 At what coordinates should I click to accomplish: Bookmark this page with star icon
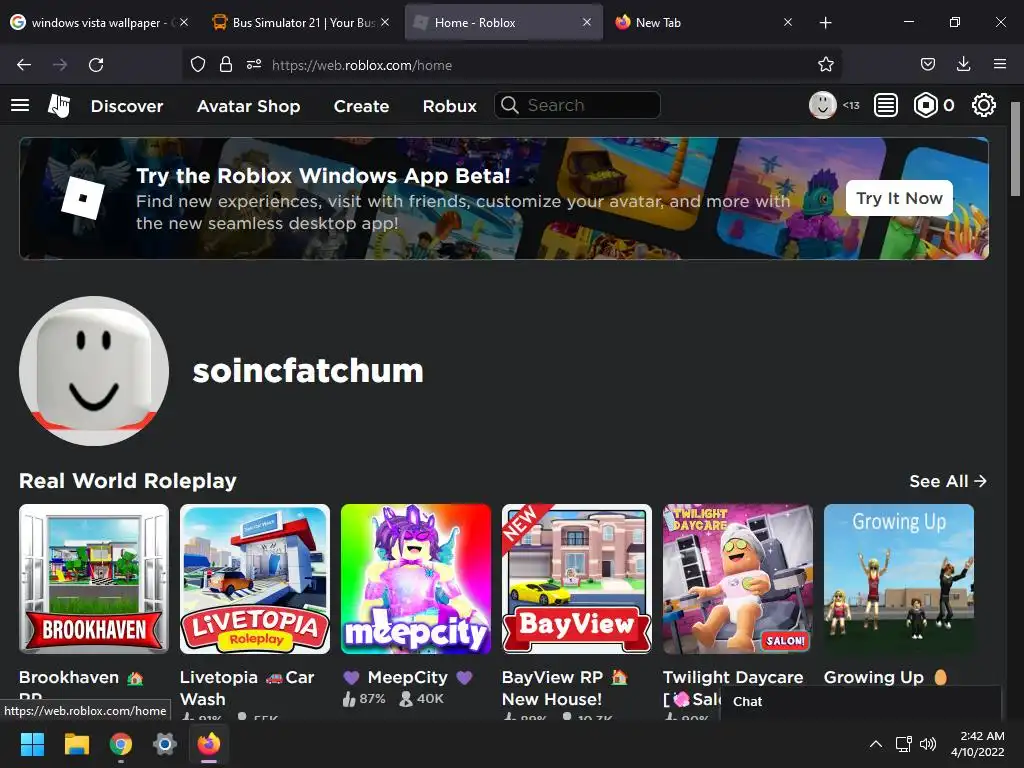(x=825, y=65)
